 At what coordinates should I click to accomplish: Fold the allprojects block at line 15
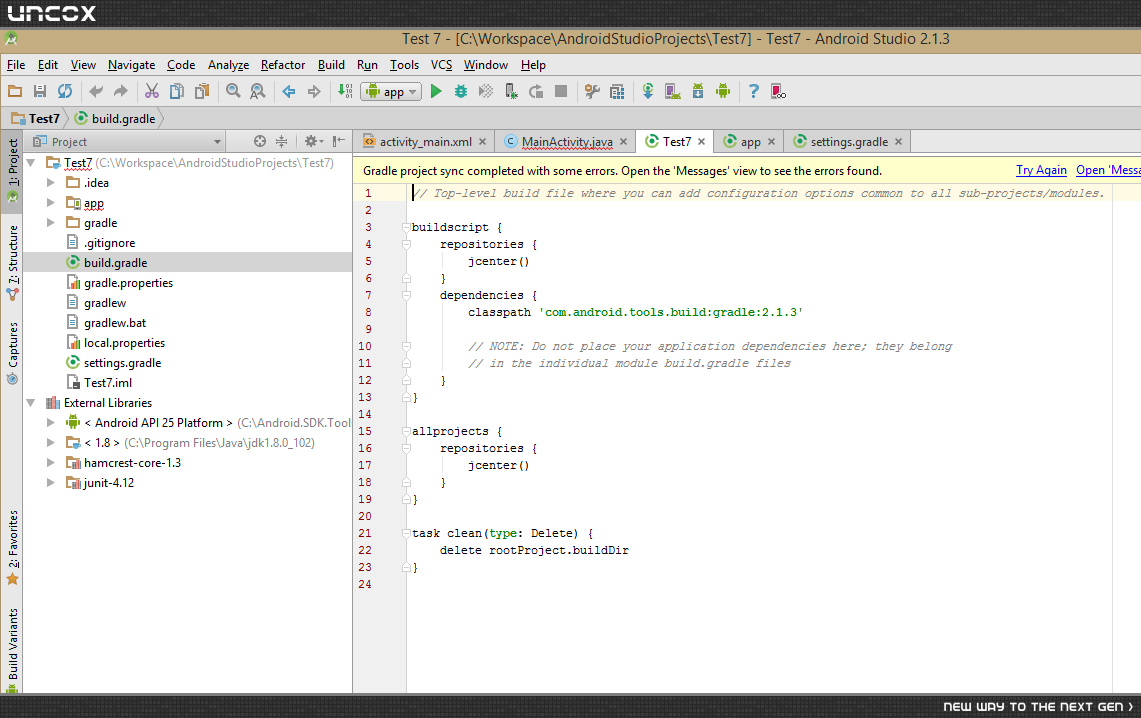click(x=407, y=431)
